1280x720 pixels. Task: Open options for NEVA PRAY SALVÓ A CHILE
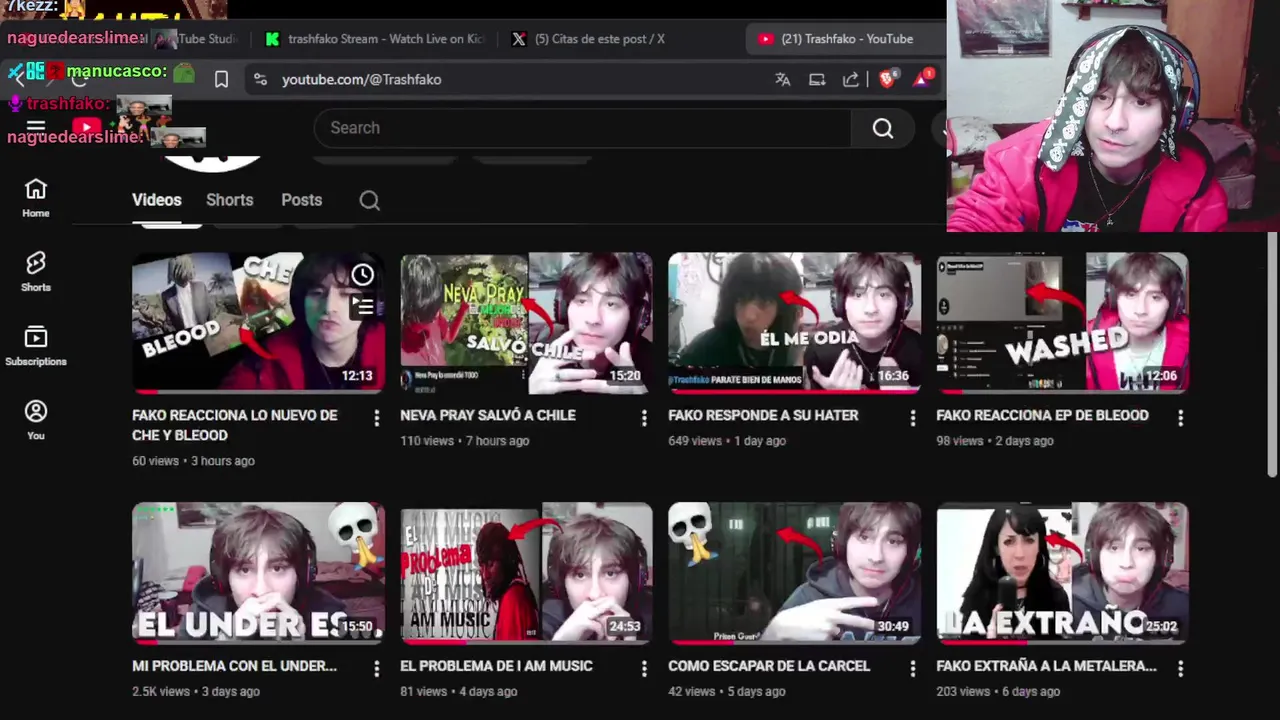(644, 418)
